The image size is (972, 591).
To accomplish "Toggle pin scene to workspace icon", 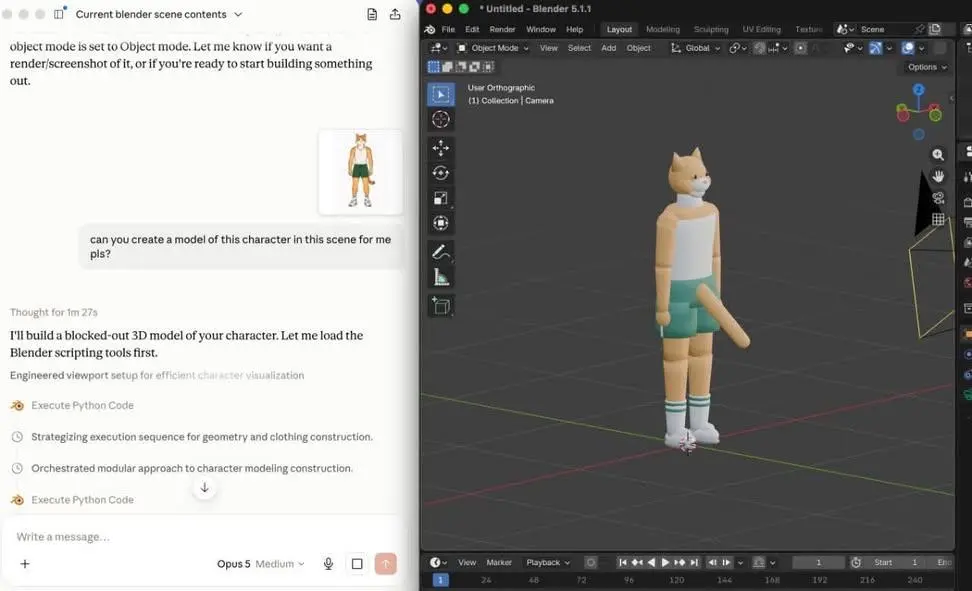I will pyautogui.click(x=919, y=29).
